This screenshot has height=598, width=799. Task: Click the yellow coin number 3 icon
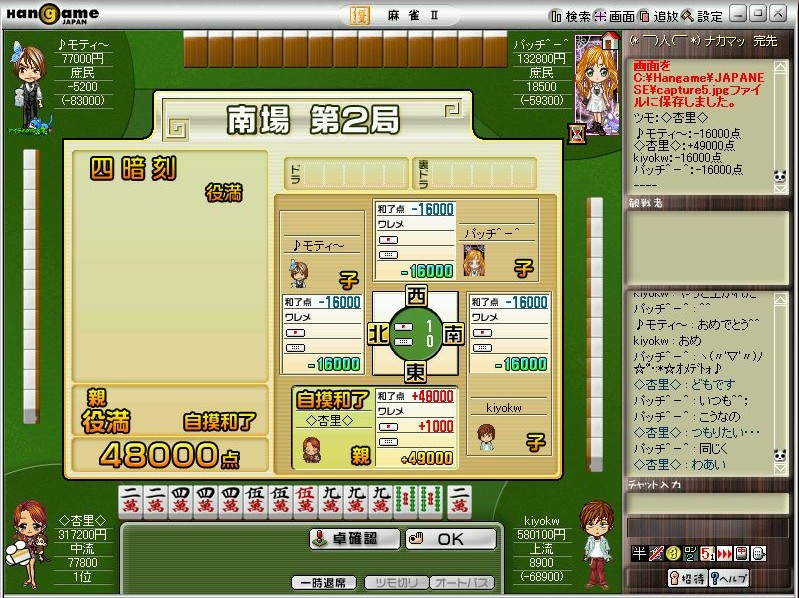[x=673, y=553]
